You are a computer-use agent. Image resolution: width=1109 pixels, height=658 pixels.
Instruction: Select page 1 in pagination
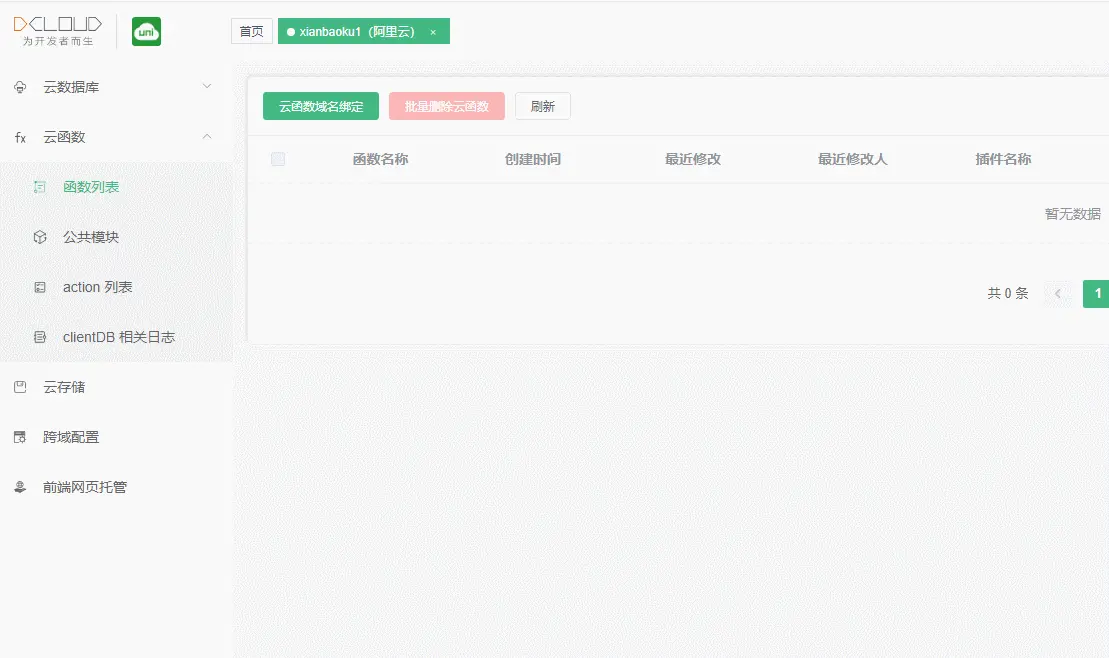point(1097,294)
